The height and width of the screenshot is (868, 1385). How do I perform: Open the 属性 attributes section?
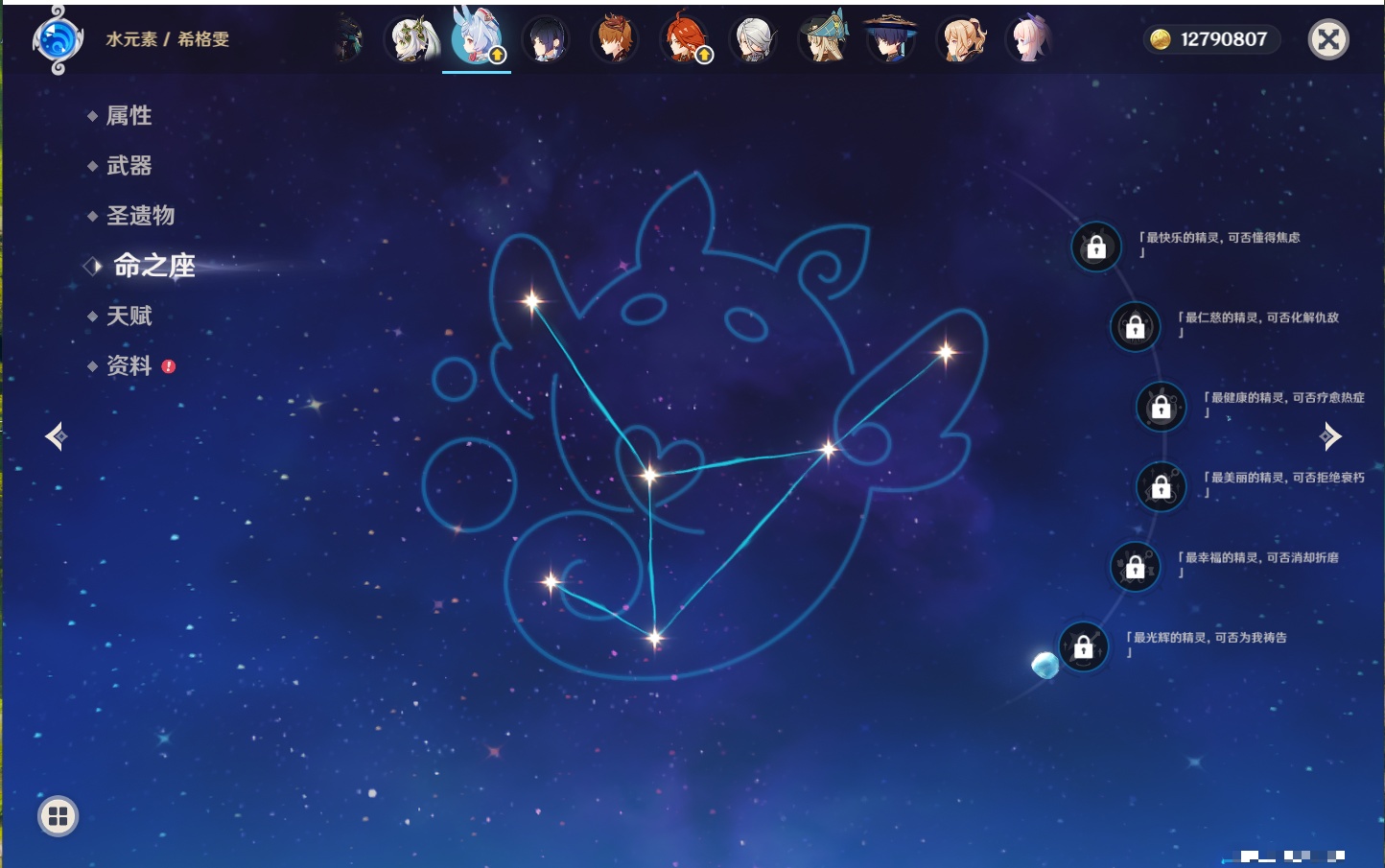(x=129, y=116)
